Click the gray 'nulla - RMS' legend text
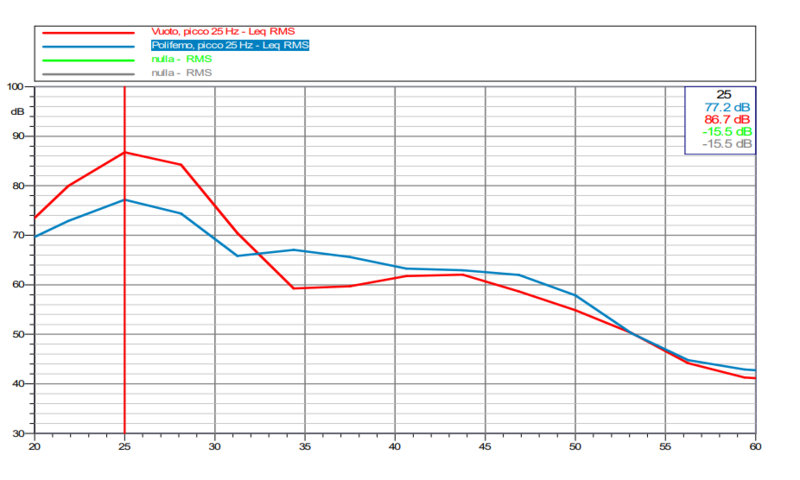Viewport: 800px width, 480px height. (181, 72)
